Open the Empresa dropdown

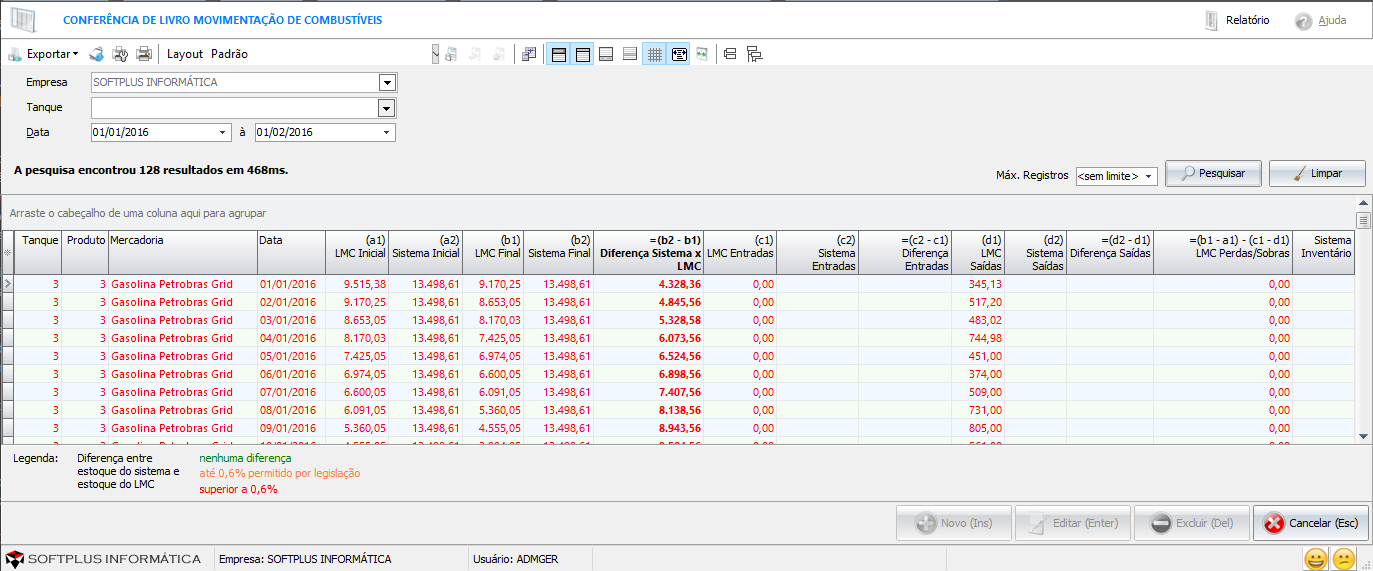click(387, 82)
